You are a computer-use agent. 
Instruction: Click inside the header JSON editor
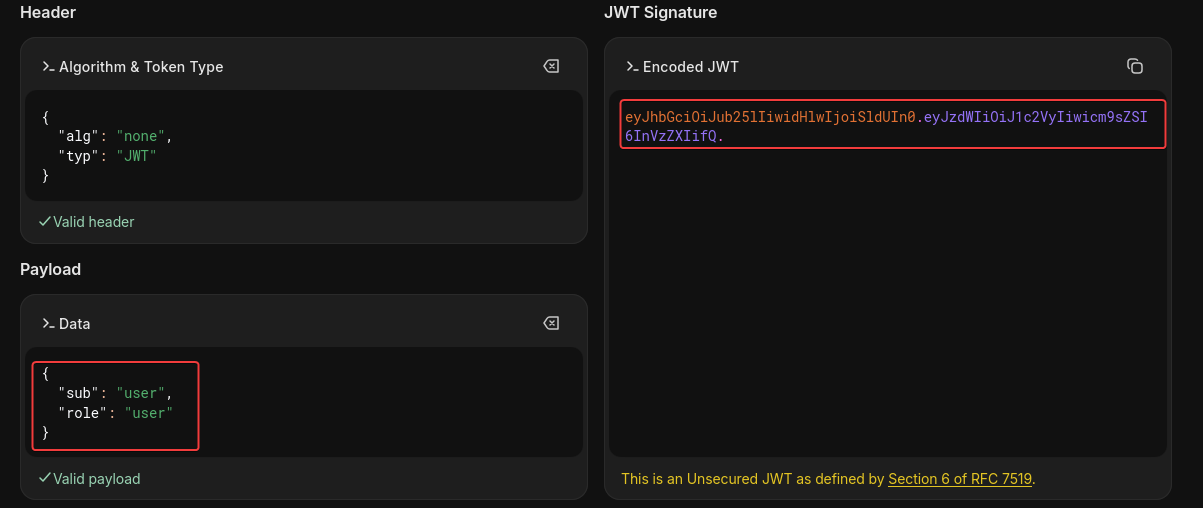(304, 146)
